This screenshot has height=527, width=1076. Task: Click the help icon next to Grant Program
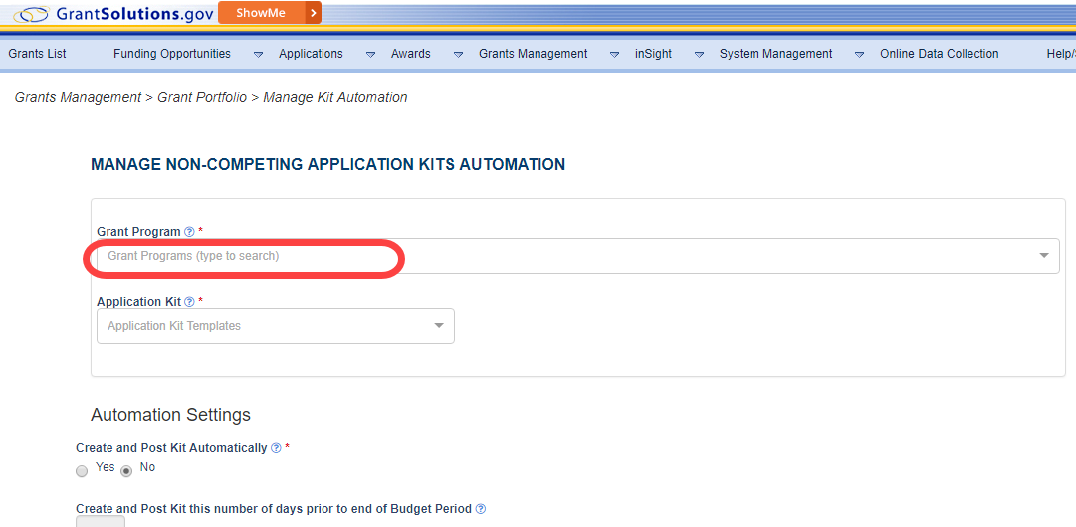(189, 232)
